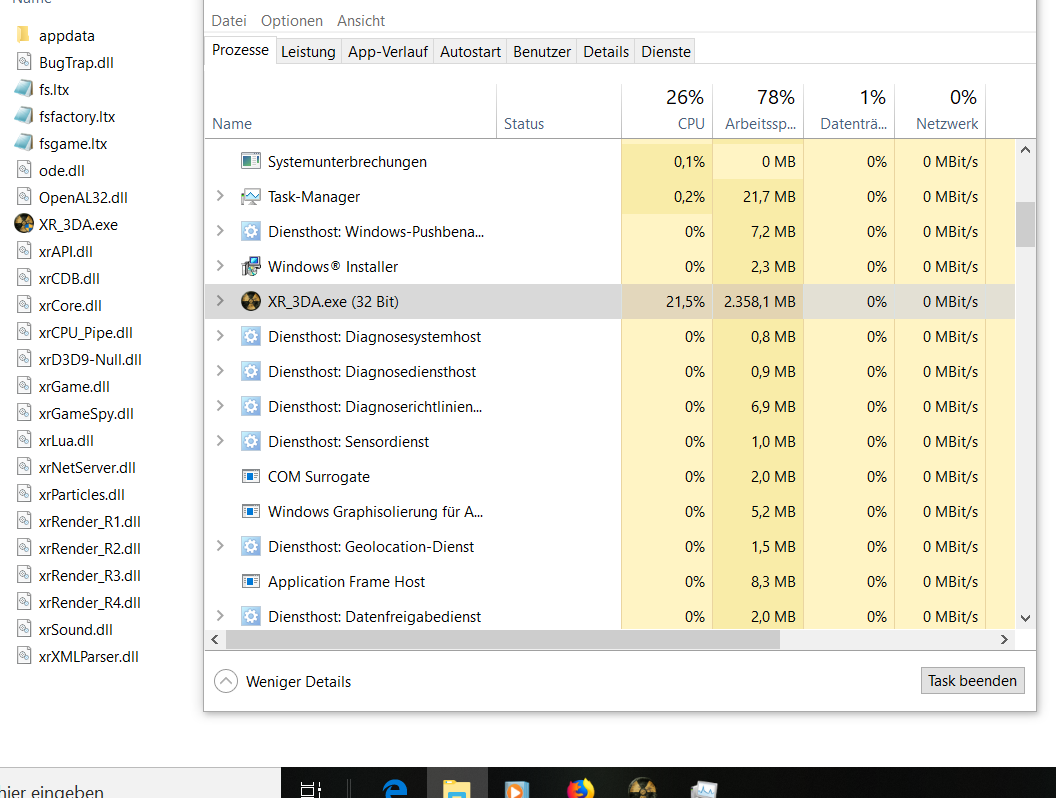Click the horizontal scrollbar thumb in process list
Screen dimensions: 1056x798
[x=502, y=639]
